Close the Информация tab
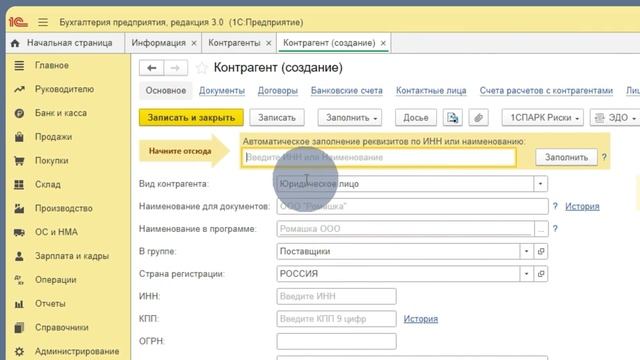Viewport: 640px width, 360px height. [x=194, y=43]
